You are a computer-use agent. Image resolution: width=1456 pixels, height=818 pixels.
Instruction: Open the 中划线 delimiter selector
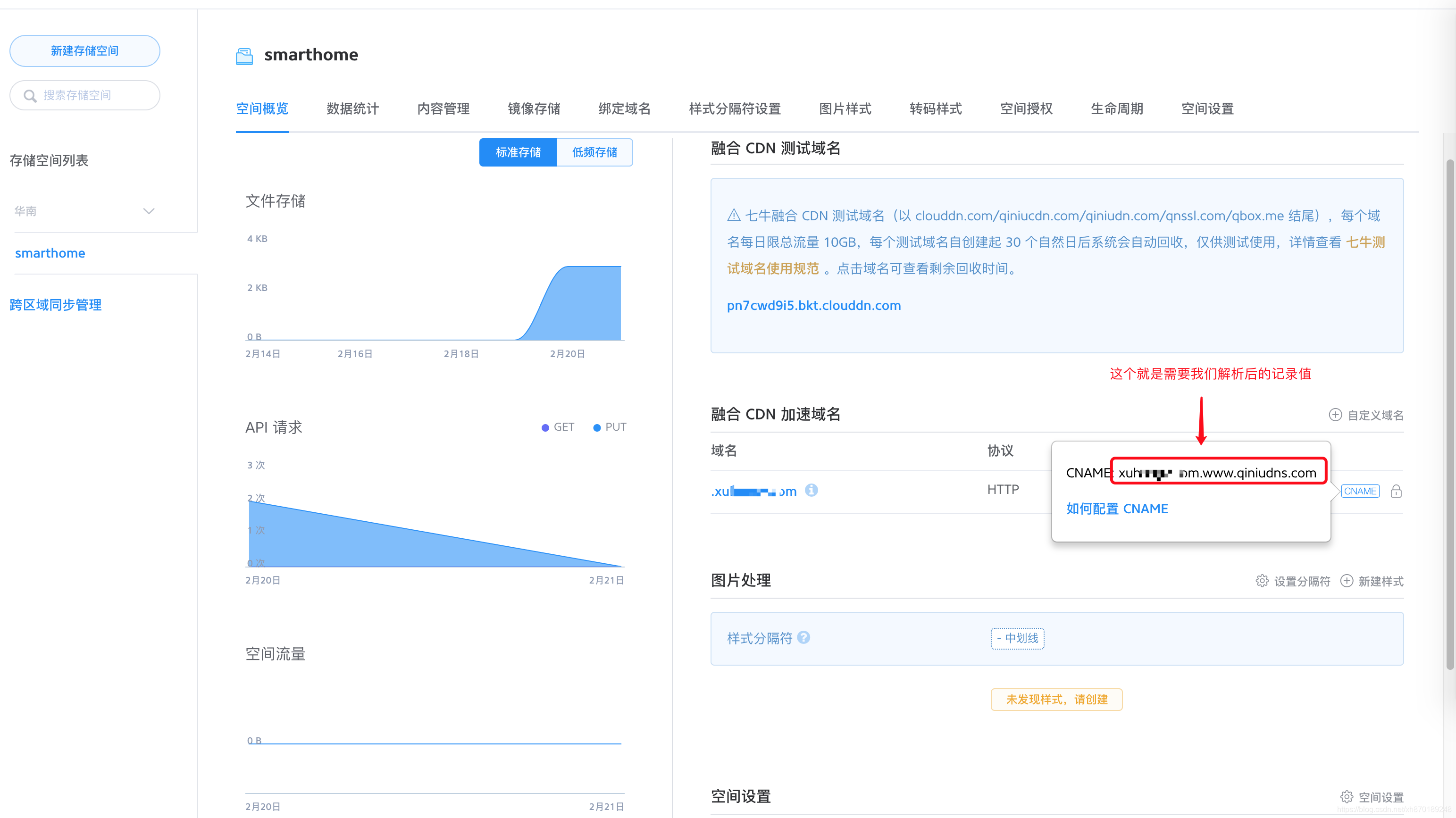[1017, 638]
